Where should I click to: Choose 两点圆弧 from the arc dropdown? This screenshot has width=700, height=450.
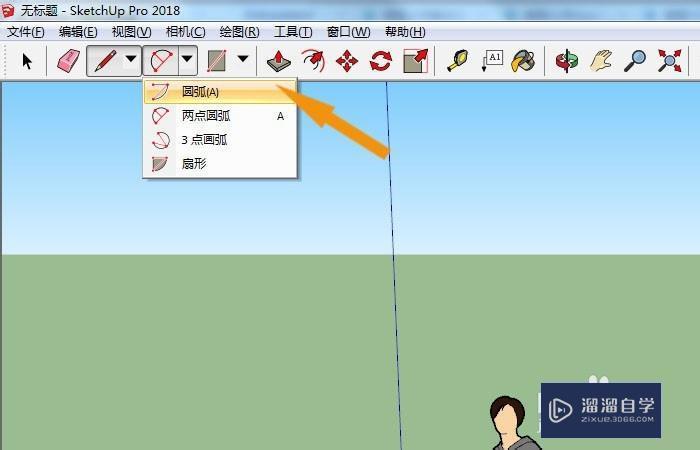pyautogui.click(x=220, y=116)
